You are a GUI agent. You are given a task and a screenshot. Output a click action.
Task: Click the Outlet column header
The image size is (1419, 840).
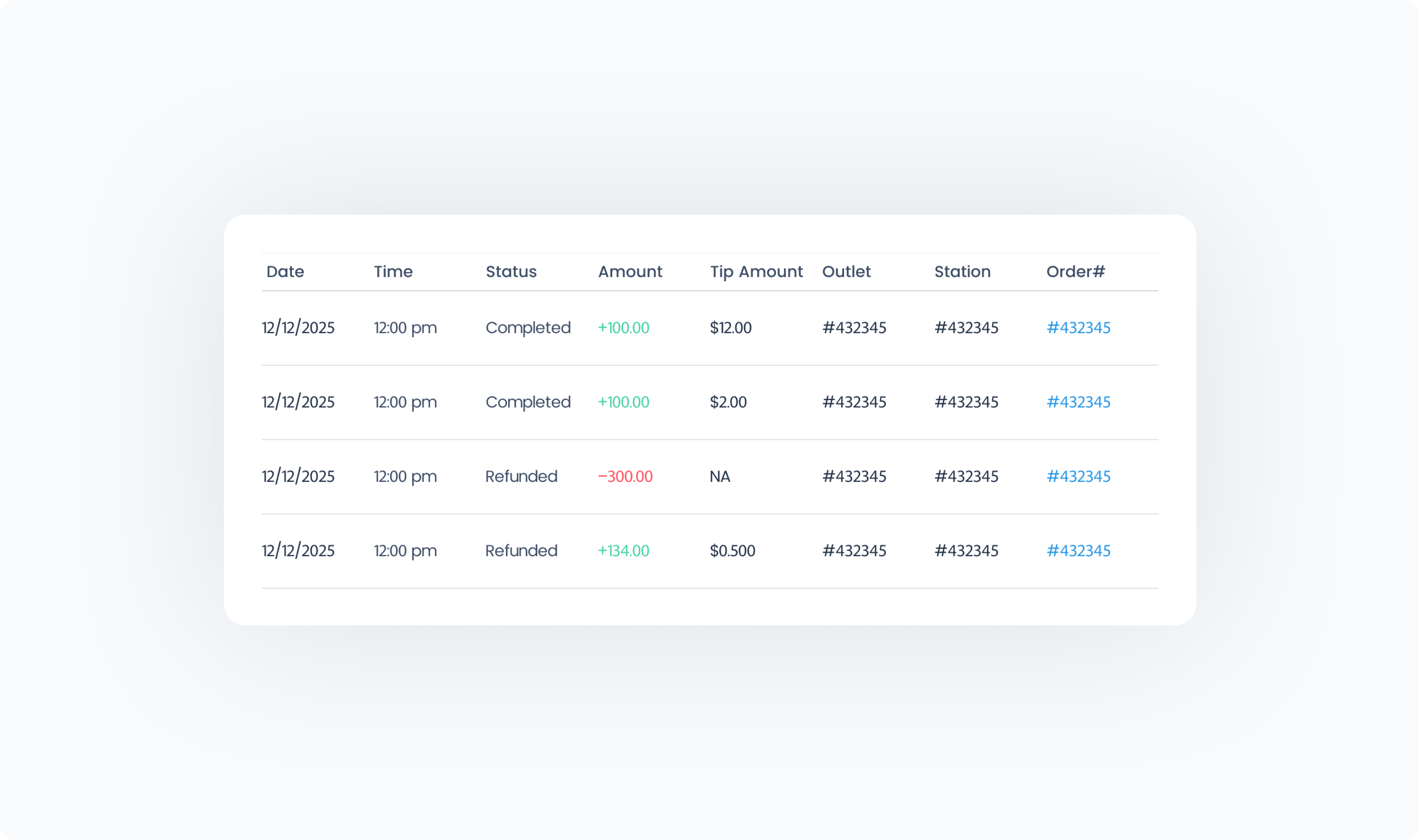tap(846, 272)
